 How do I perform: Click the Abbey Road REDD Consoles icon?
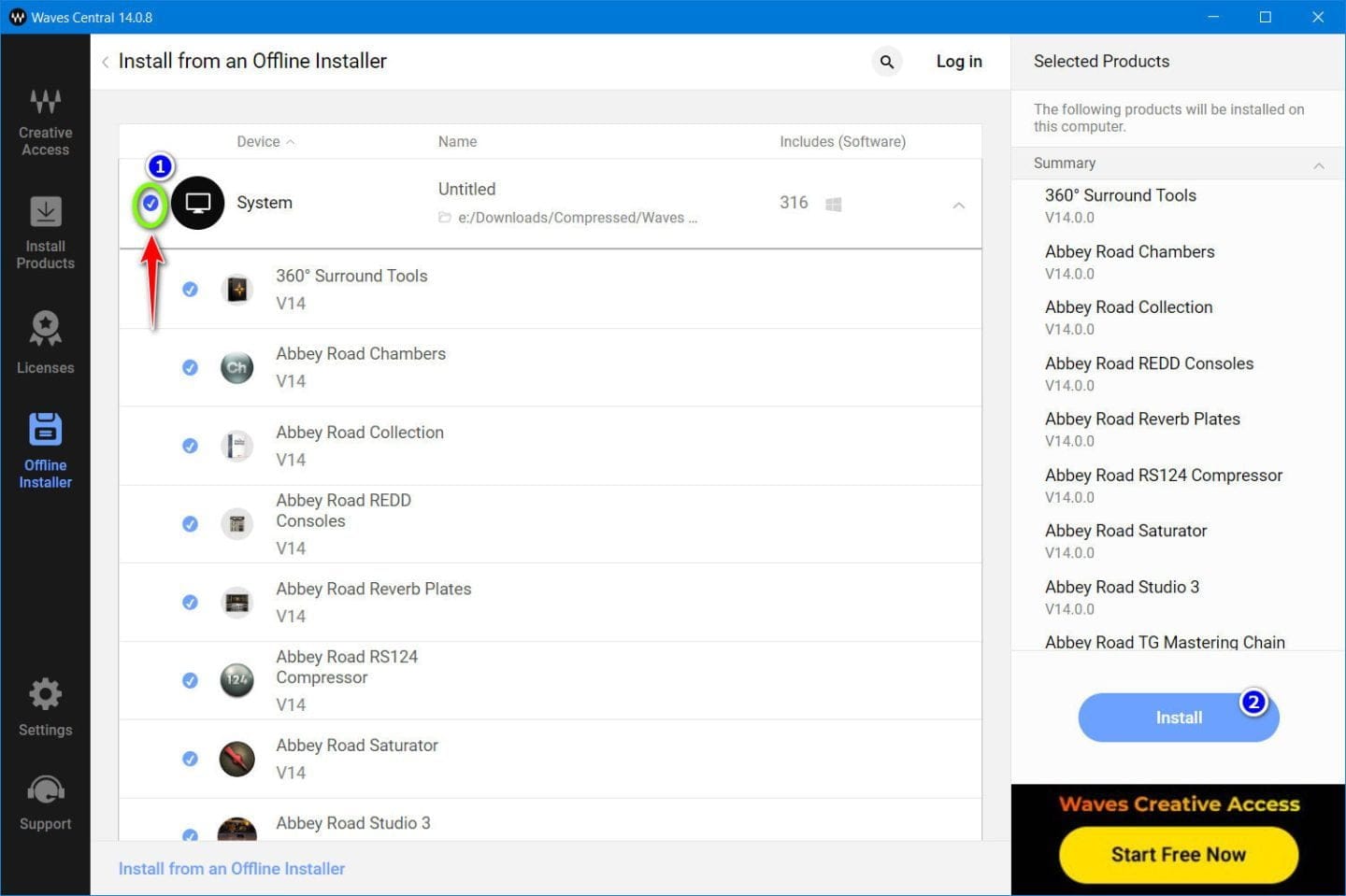237,524
